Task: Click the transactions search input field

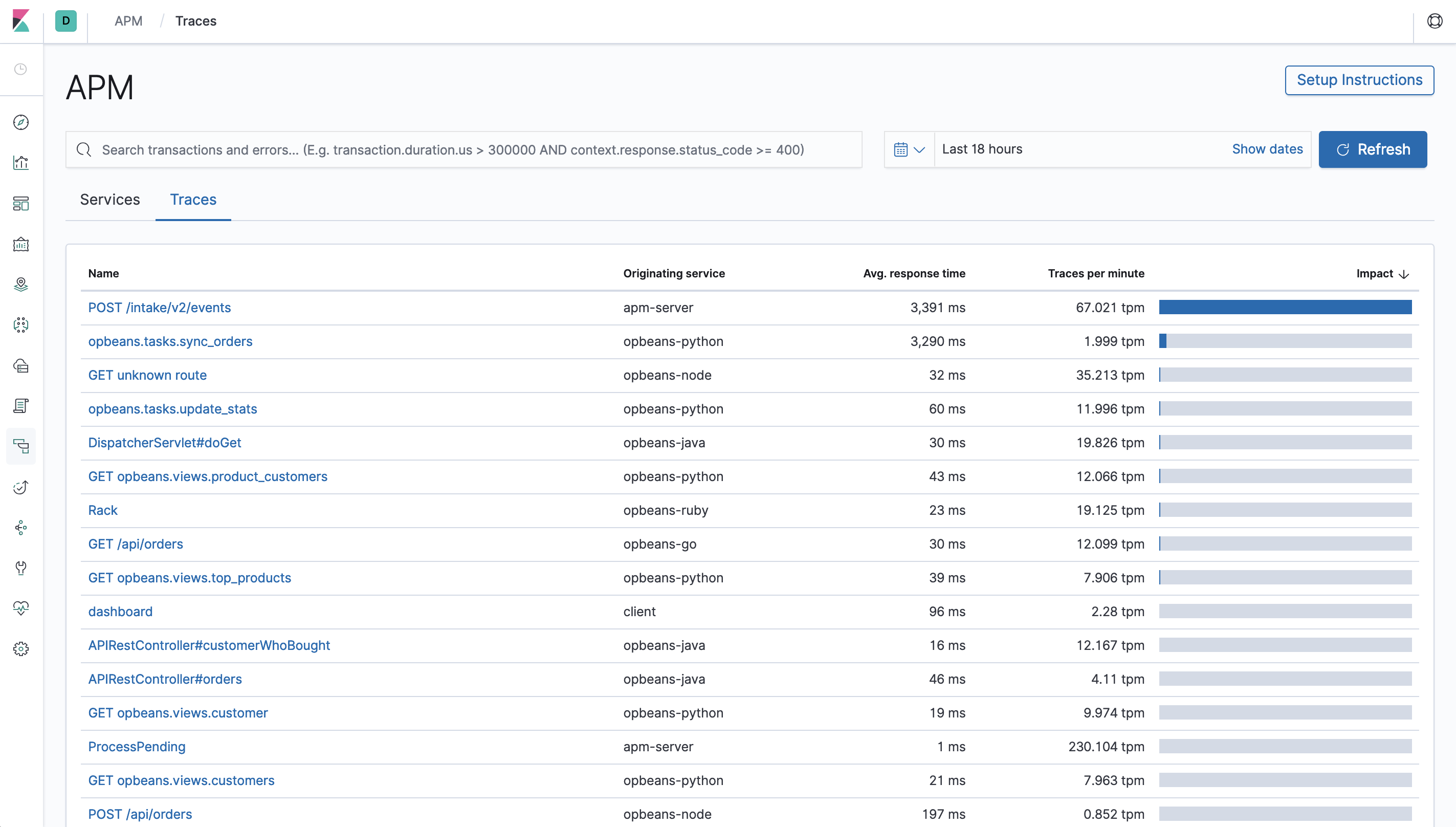Action: tap(454, 149)
